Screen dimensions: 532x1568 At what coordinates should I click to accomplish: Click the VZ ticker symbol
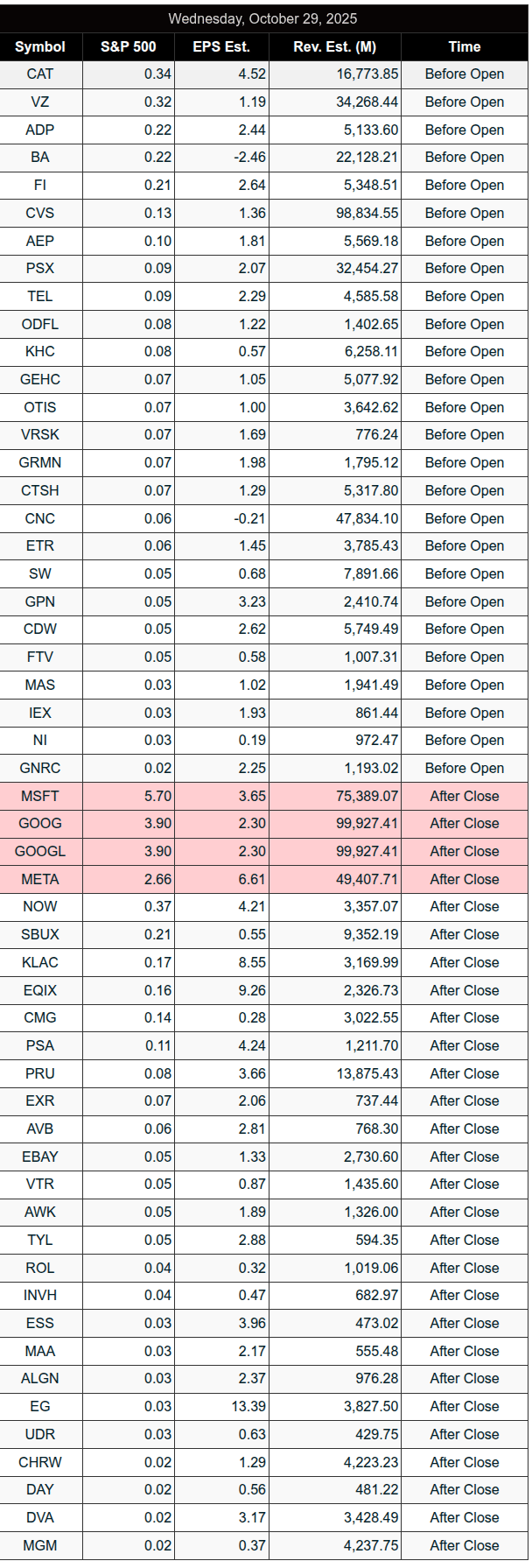pos(40,102)
